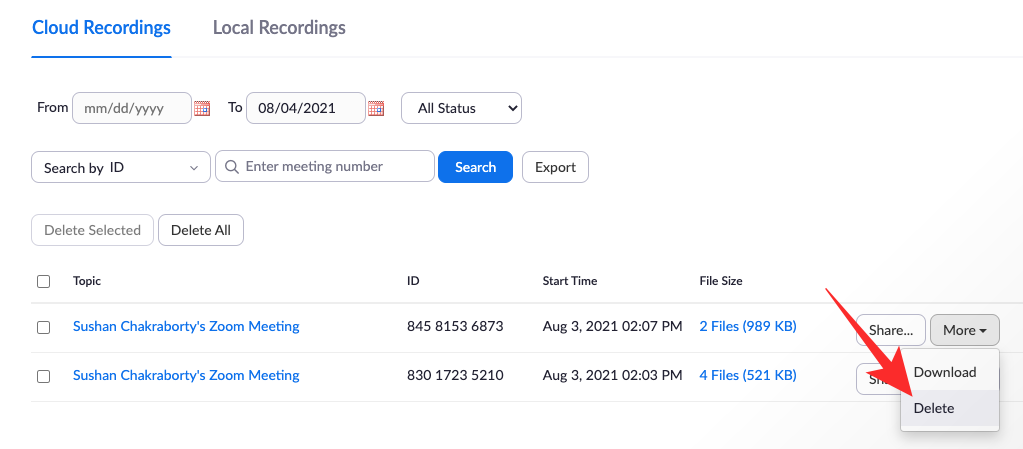Screen dimensions: 1023x449
Task: Switch to the Local Recordings tab
Action: [279, 28]
